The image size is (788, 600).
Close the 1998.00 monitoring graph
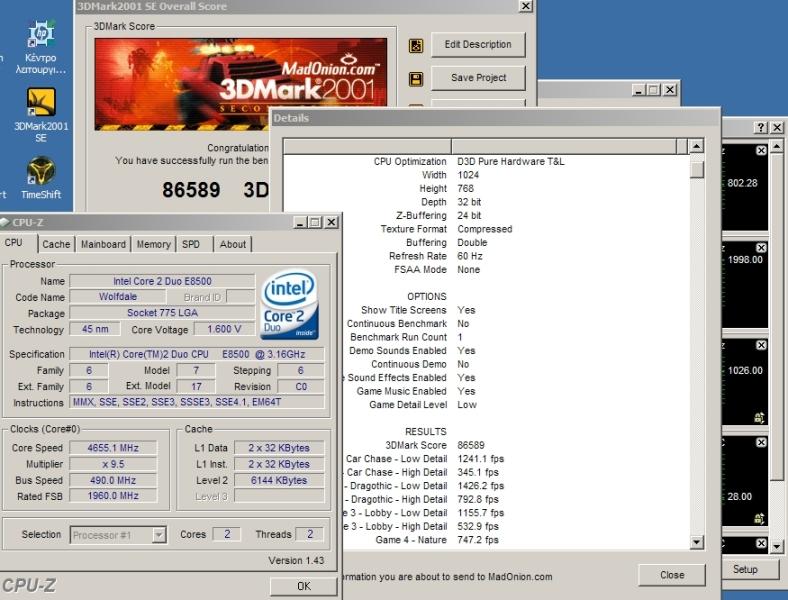761,248
